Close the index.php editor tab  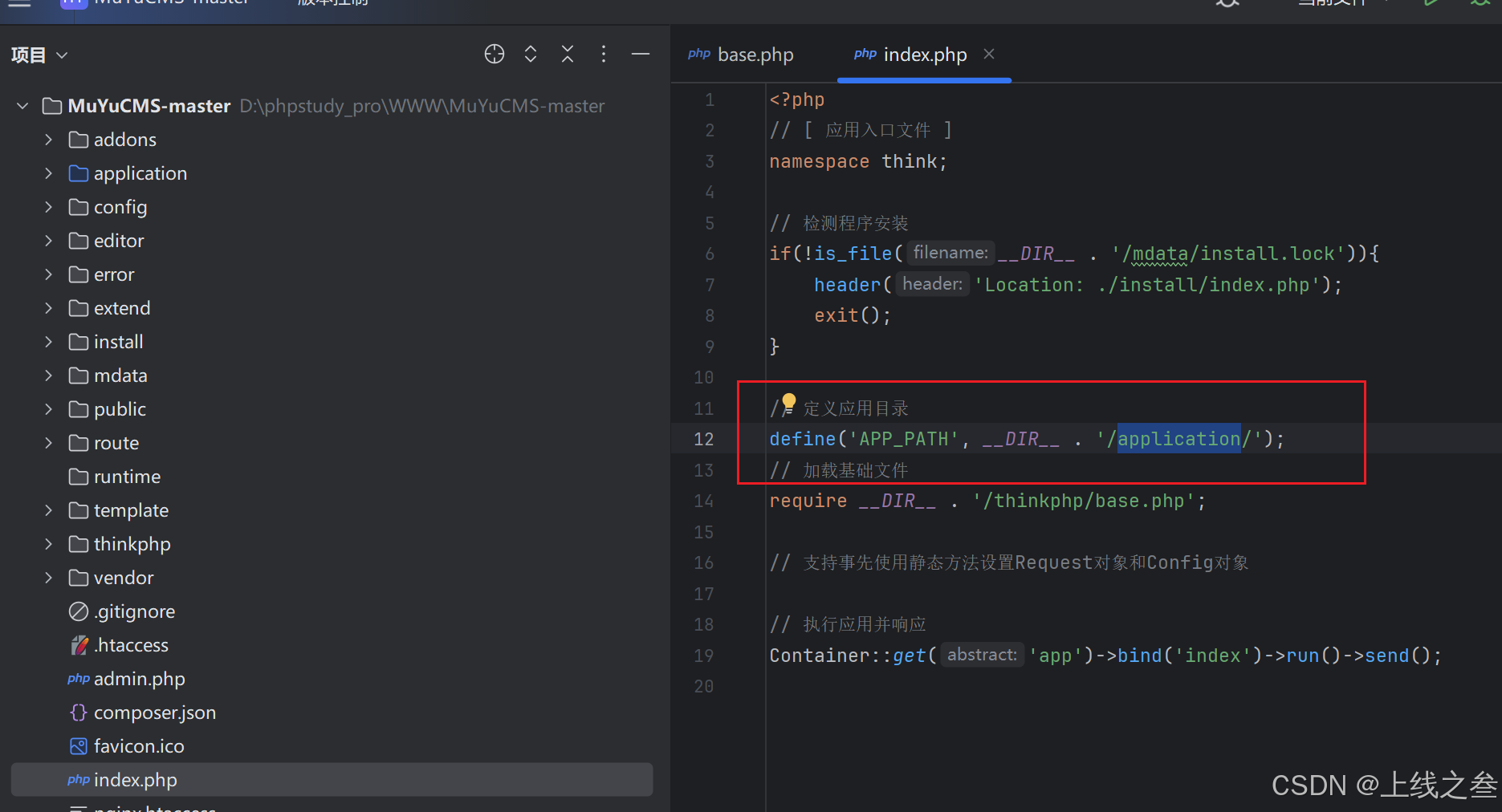coord(989,54)
